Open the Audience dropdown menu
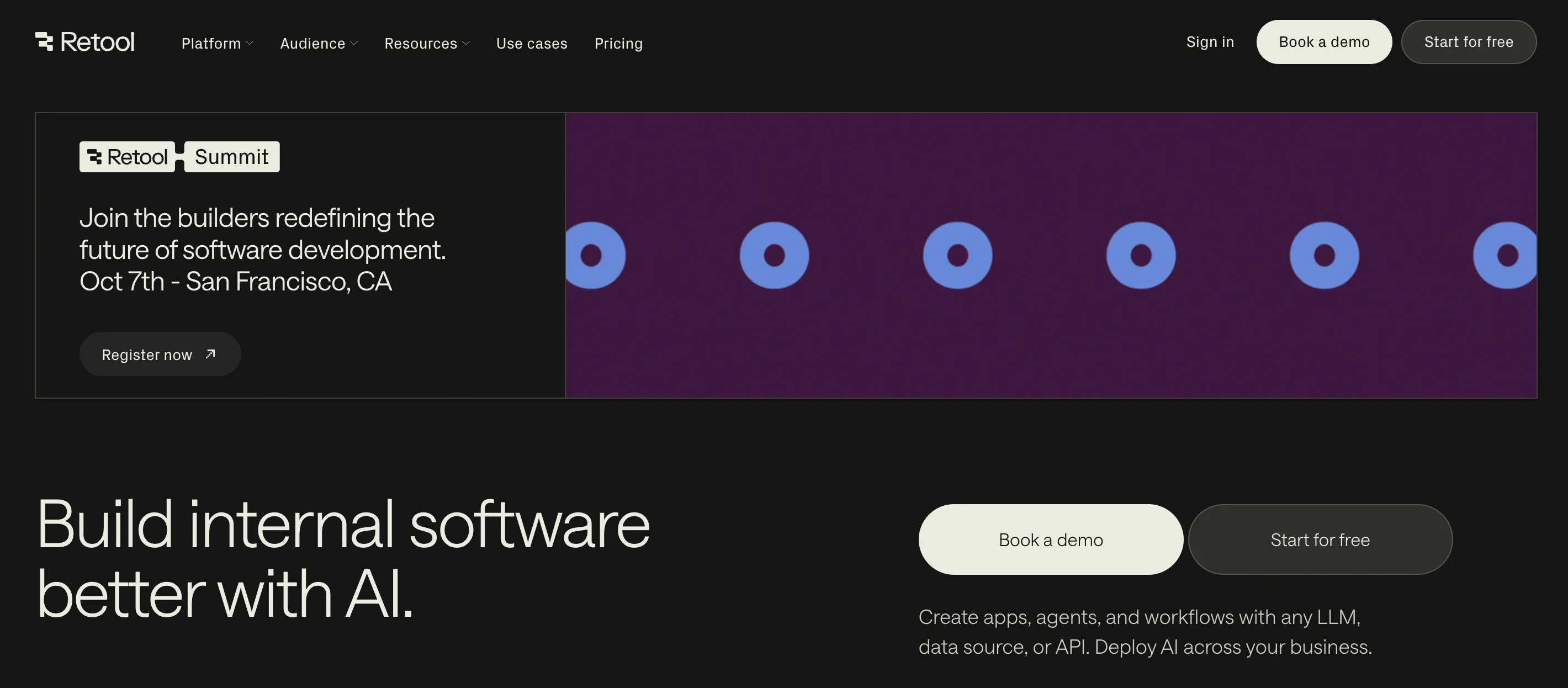The image size is (1568, 688). point(319,43)
